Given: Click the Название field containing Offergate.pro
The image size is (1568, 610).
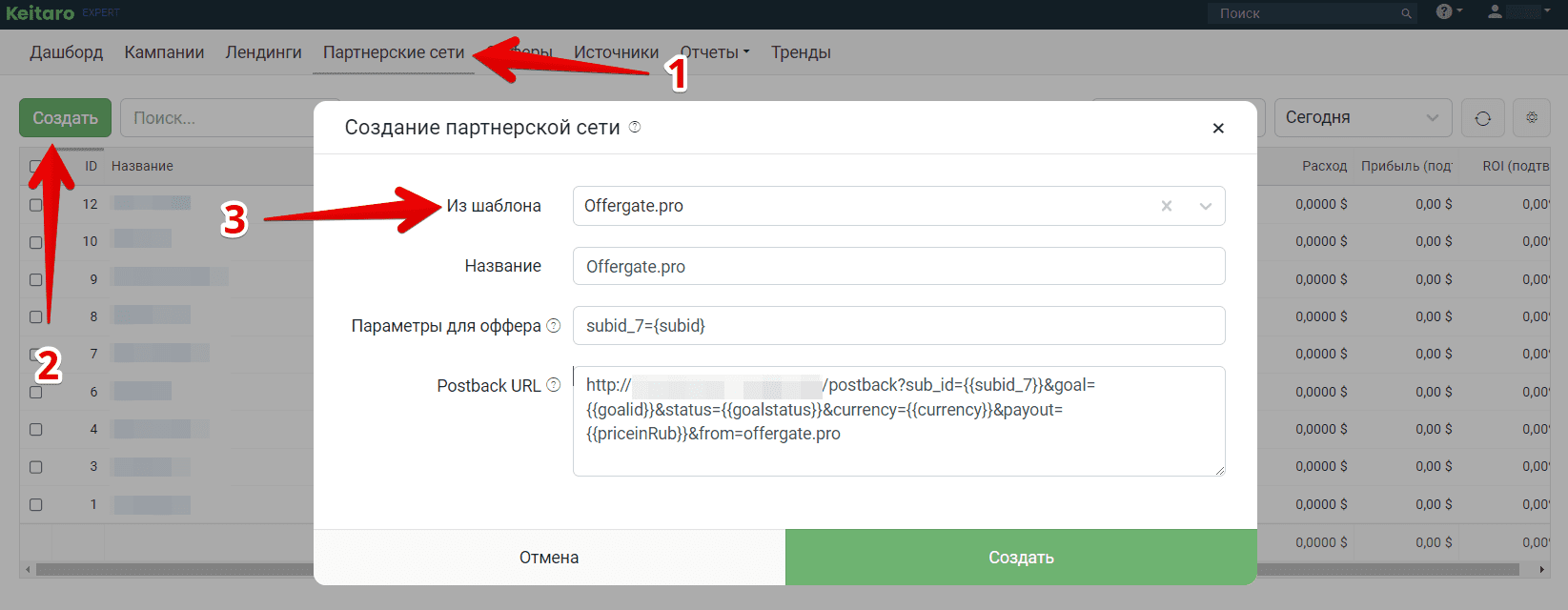Looking at the screenshot, I should [x=899, y=266].
